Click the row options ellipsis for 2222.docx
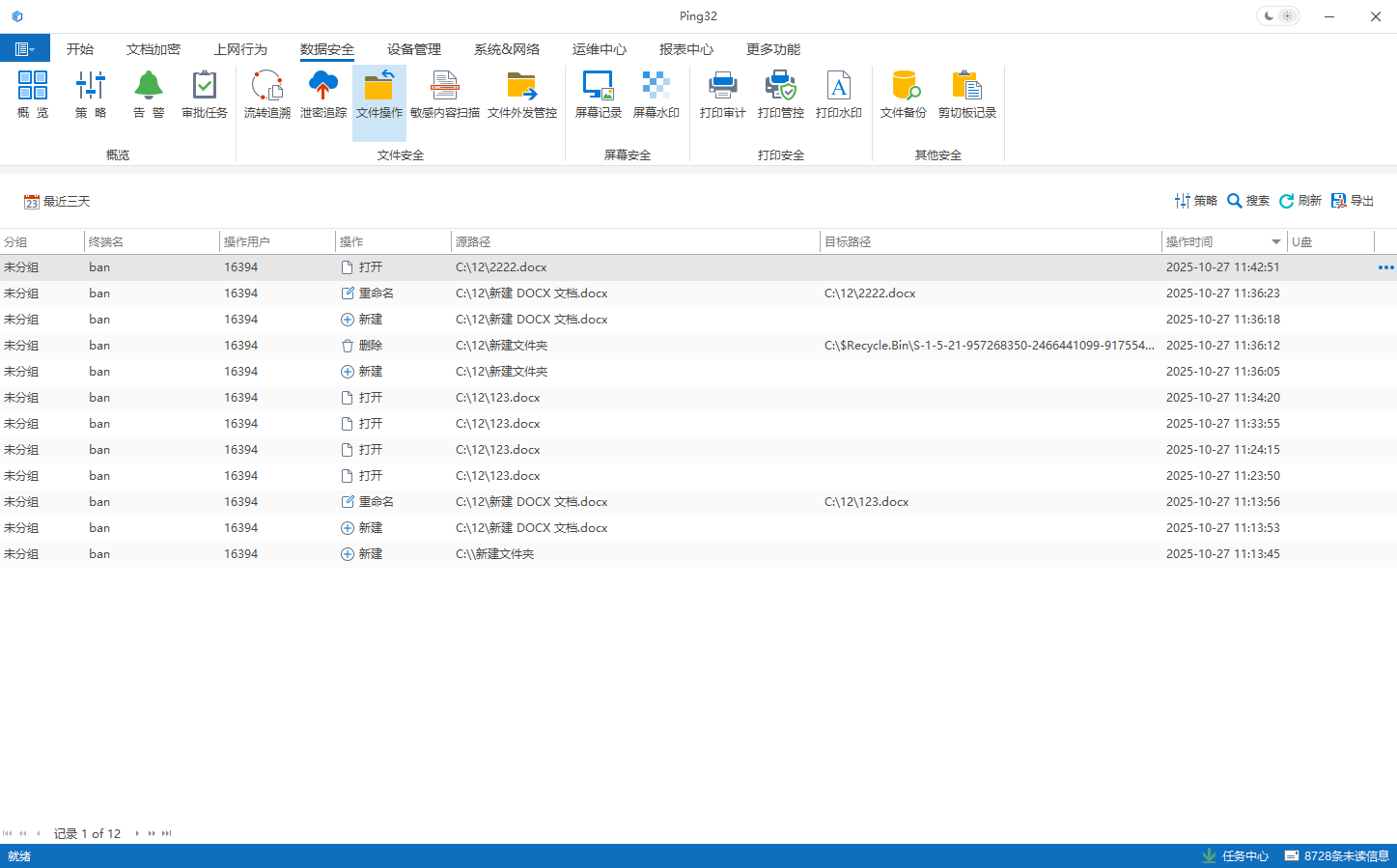Image resolution: width=1397 pixels, height=868 pixels. (x=1385, y=267)
